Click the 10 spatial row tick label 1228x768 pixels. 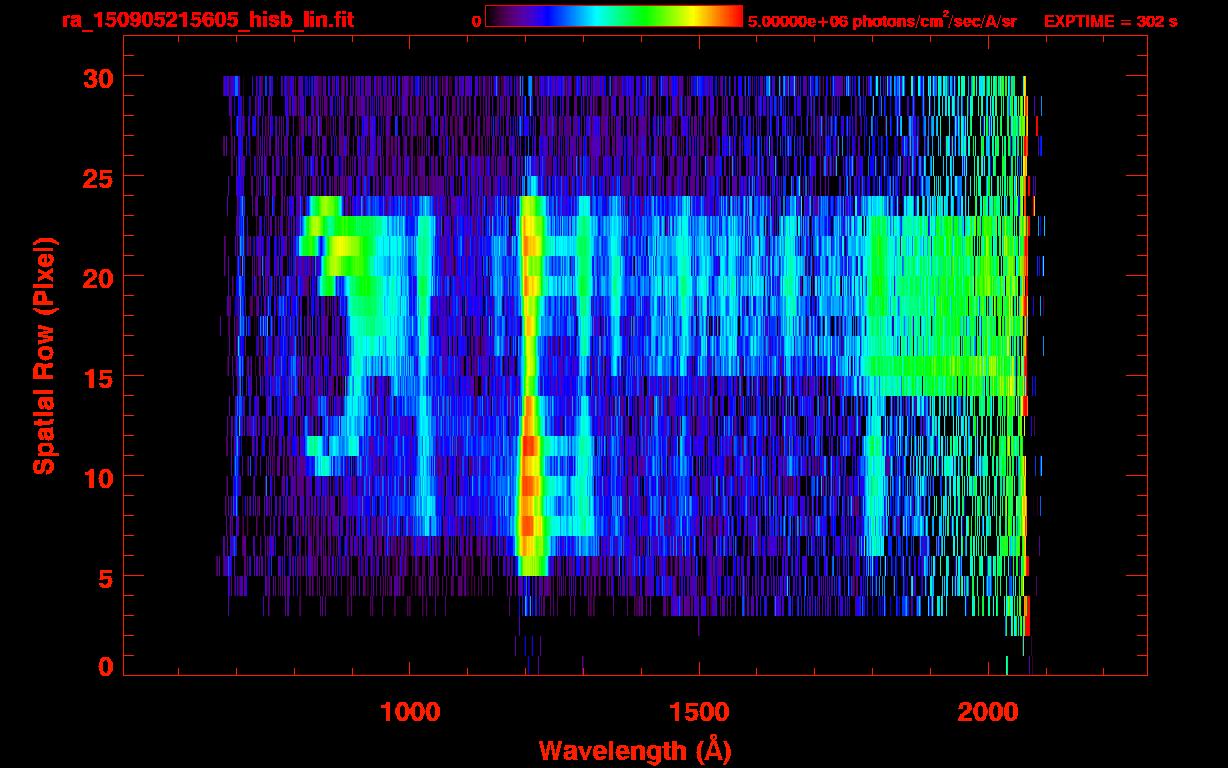pos(99,477)
